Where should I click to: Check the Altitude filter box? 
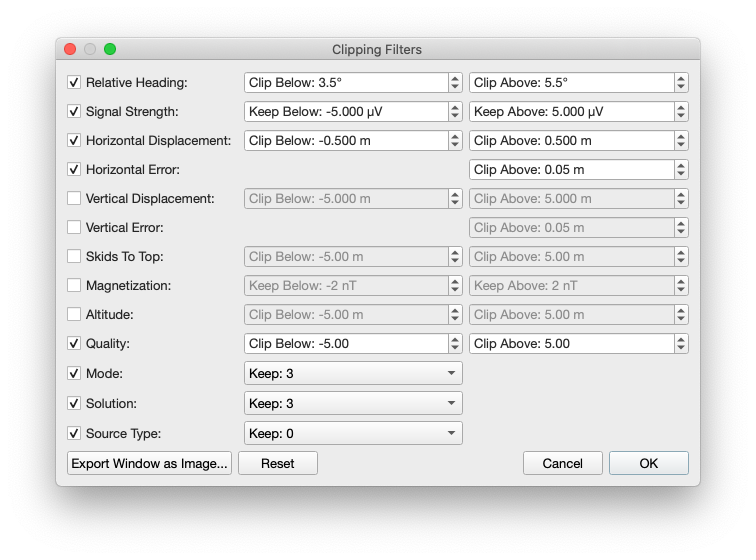[x=74, y=314]
